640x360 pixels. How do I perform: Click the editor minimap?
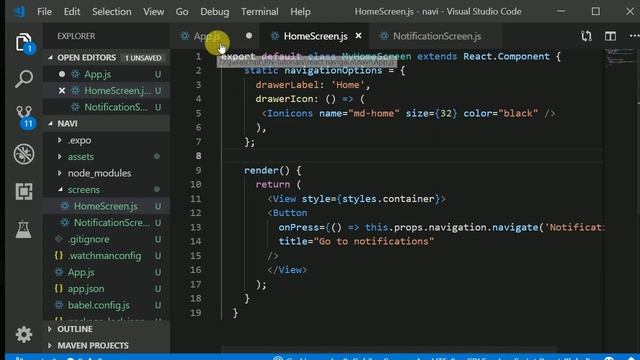point(622,57)
